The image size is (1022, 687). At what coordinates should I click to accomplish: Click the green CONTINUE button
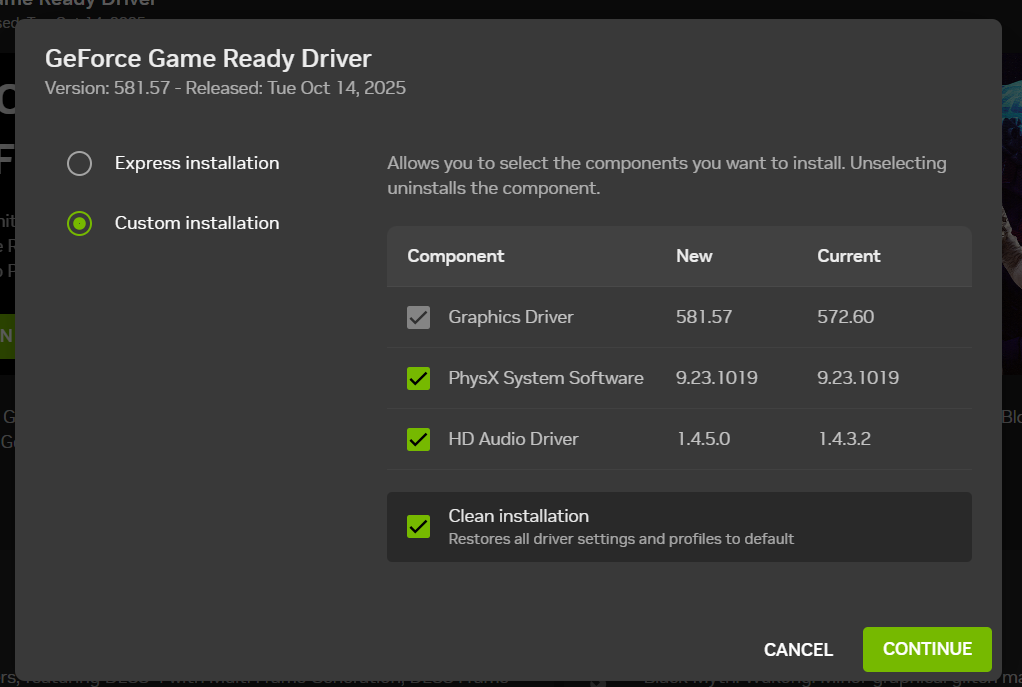[x=927, y=649]
